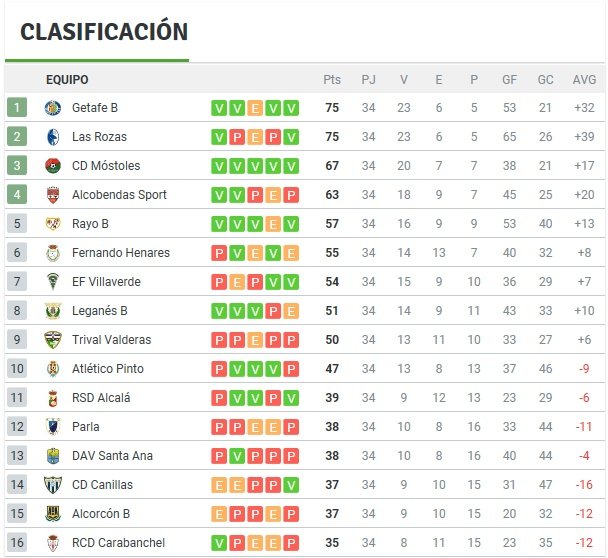Image resolution: width=608 pixels, height=558 pixels.
Task: Click position number 16 badge
Action: (17, 543)
